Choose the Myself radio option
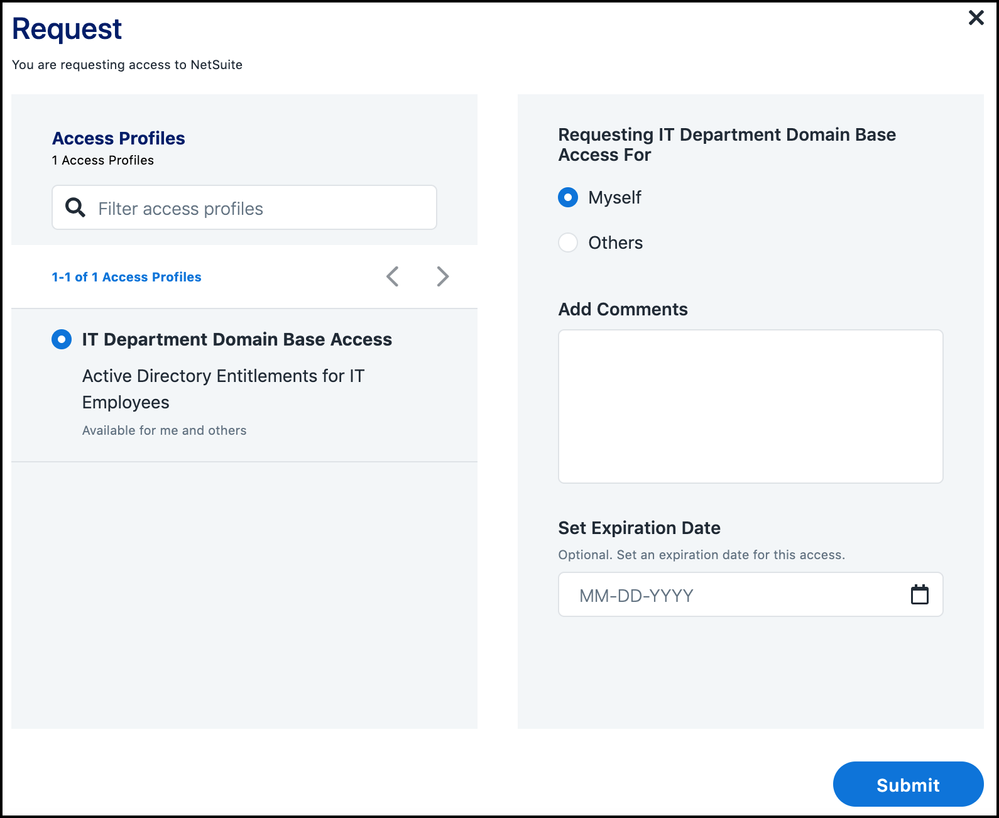This screenshot has height=818, width=999. click(x=568, y=198)
